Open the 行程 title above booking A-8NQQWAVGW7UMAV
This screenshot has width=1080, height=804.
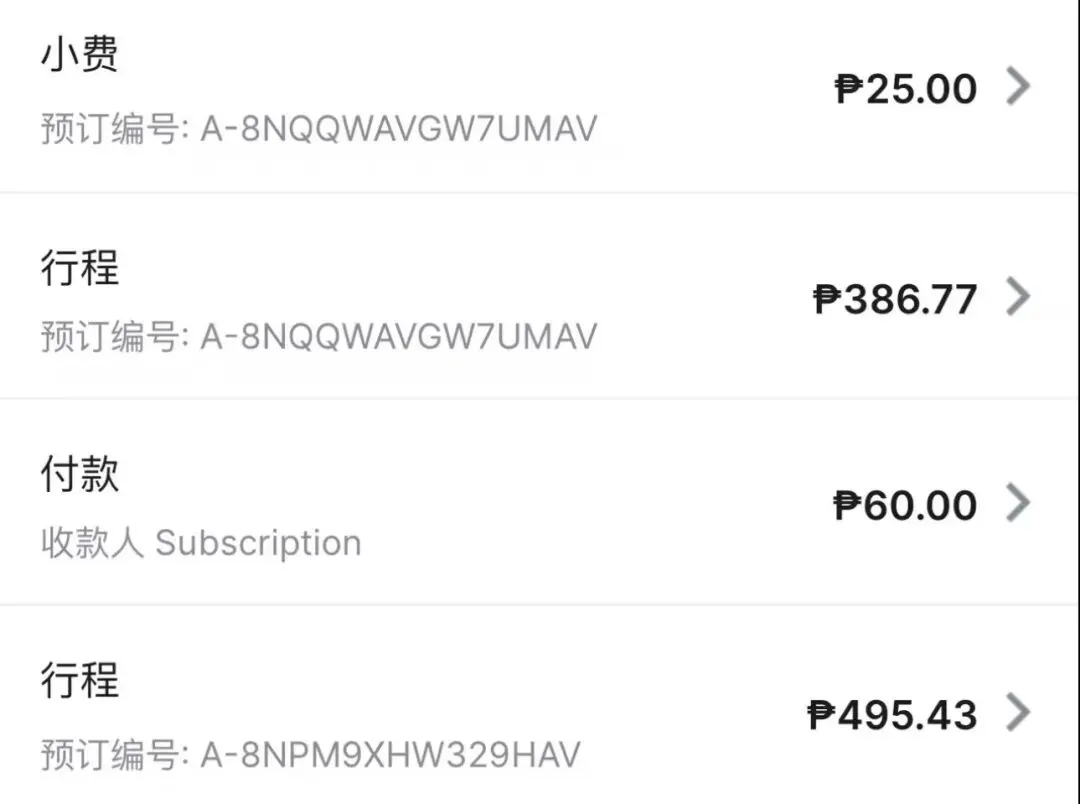coord(80,267)
